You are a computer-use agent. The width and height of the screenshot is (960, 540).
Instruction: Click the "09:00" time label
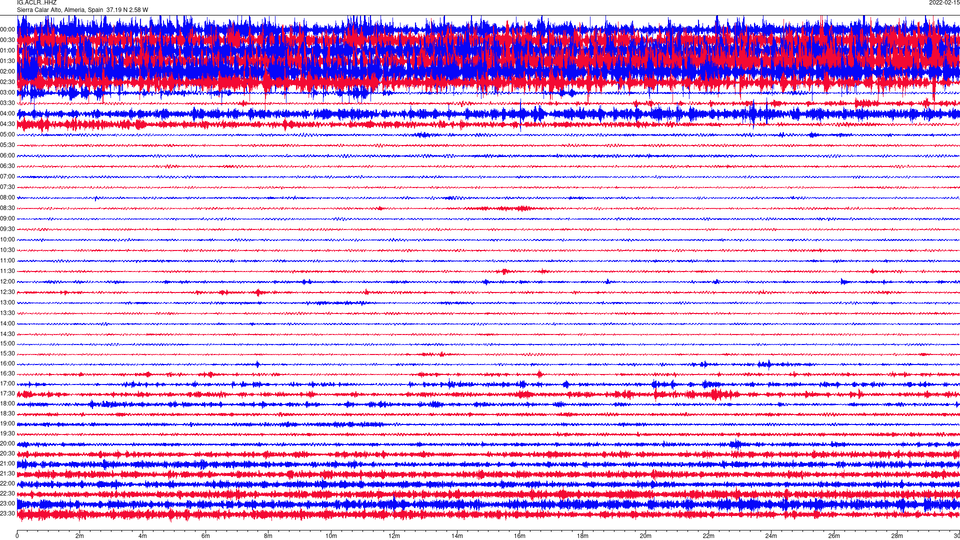7,219
